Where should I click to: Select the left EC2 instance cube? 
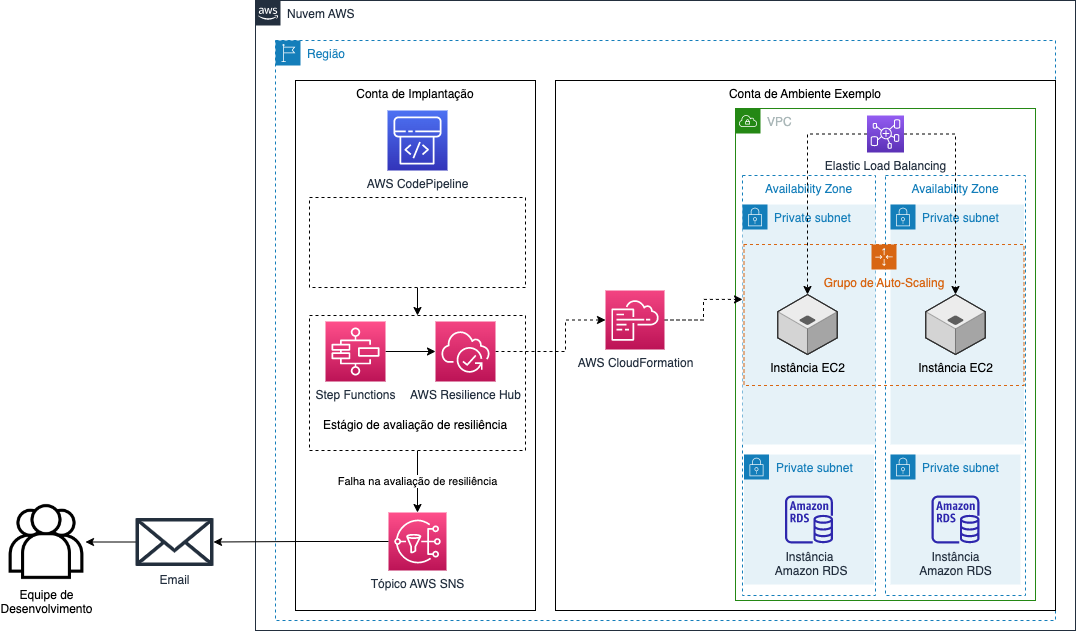click(x=808, y=324)
